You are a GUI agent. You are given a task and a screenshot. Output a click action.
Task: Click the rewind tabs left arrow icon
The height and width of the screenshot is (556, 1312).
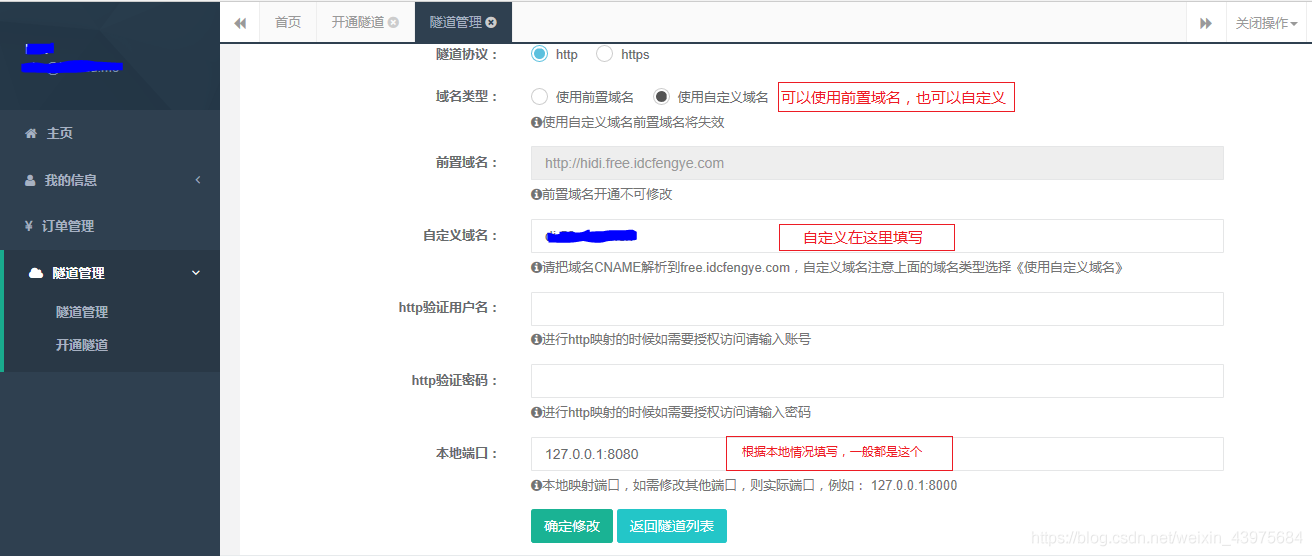coord(240,23)
